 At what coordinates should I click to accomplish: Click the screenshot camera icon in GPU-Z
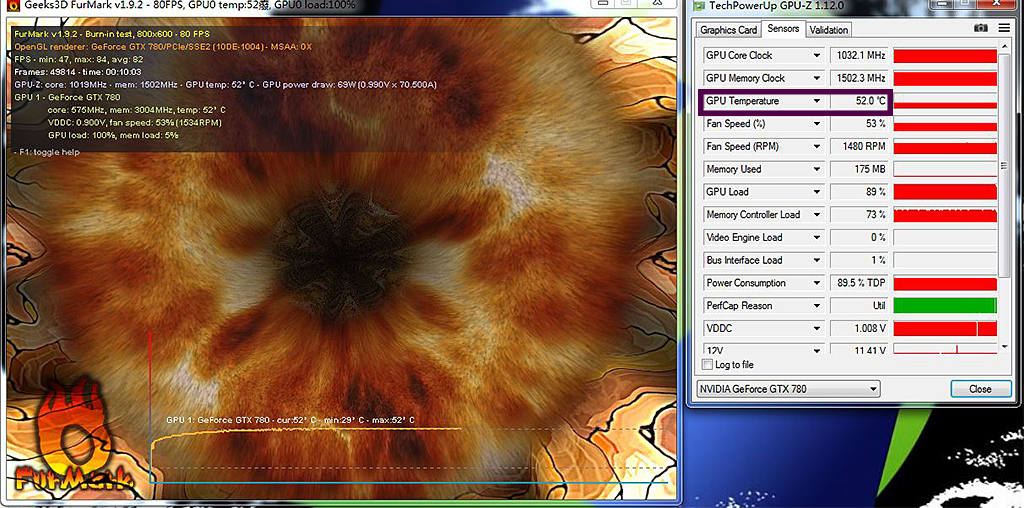pyautogui.click(x=981, y=29)
